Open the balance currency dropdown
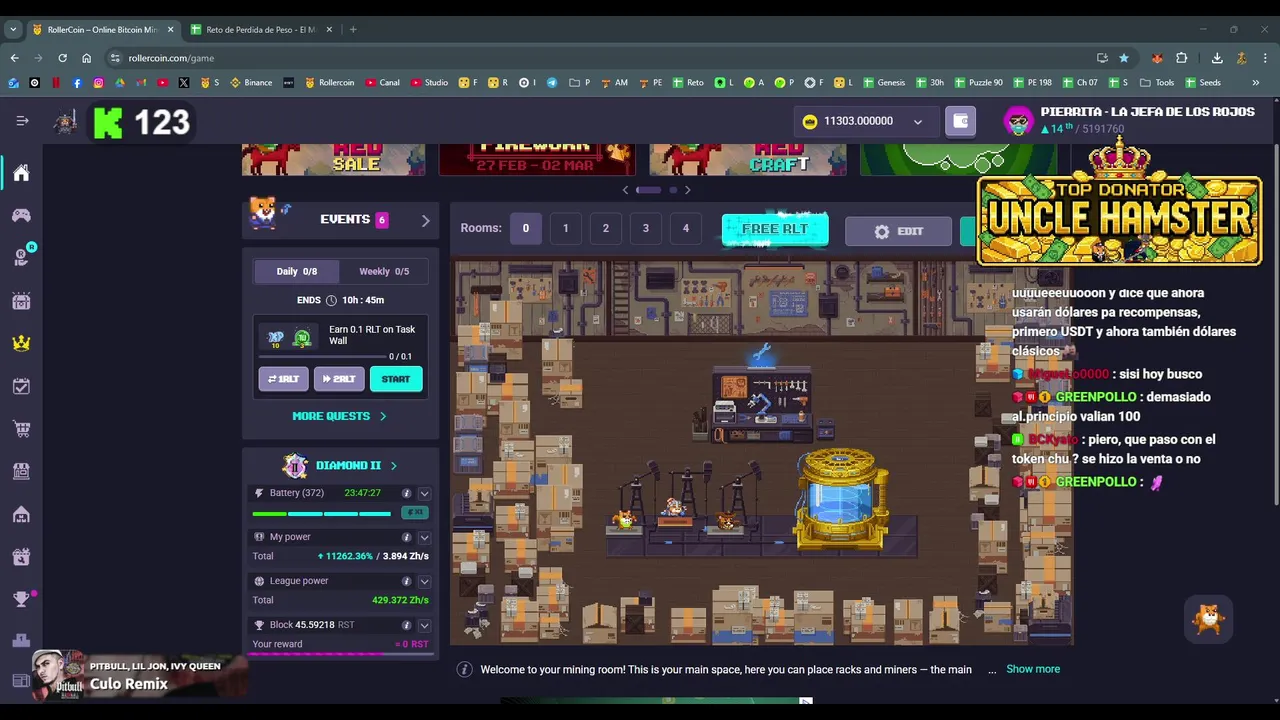Viewport: 1280px width, 720px height. pos(917,122)
